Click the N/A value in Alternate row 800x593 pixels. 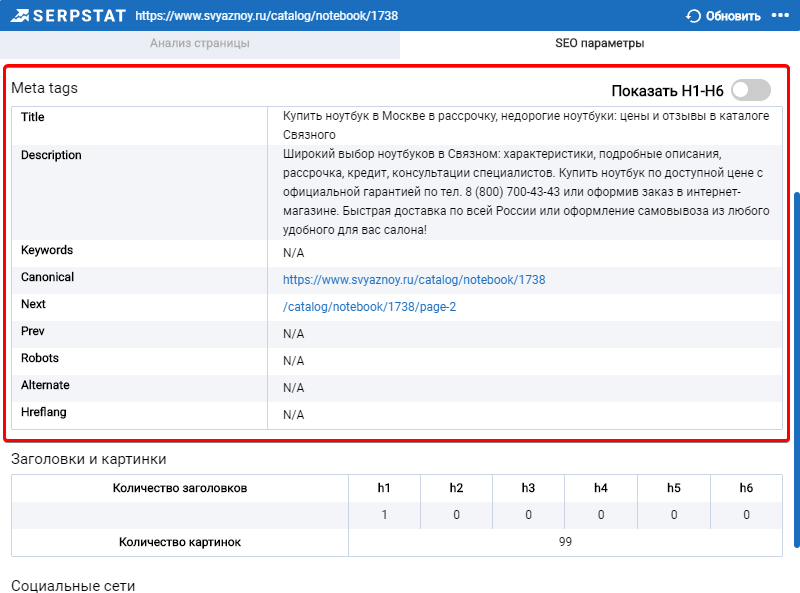[x=293, y=388]
